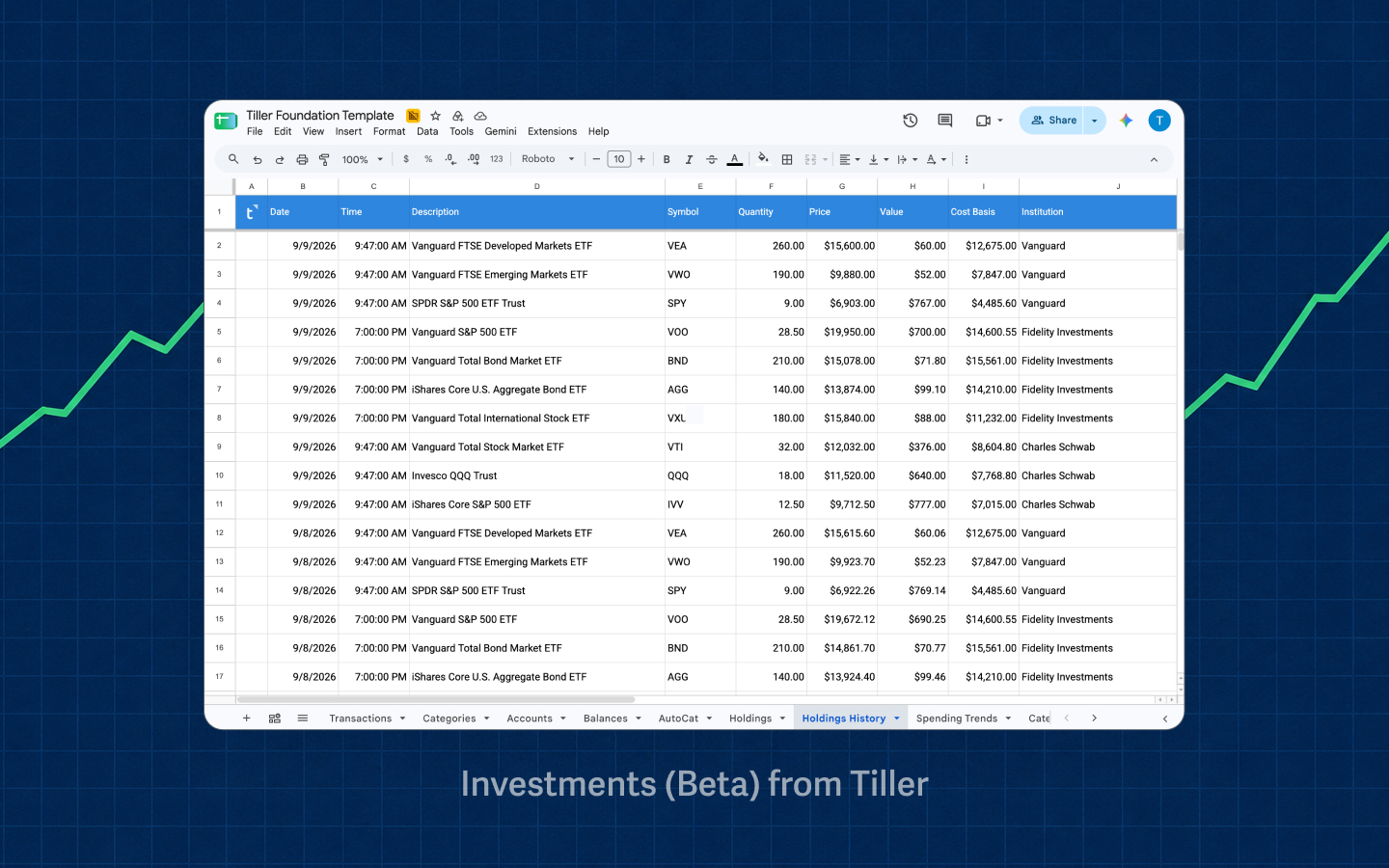The image size is (1389, 868).
Task: Click the Share button
Action: 1052,121
